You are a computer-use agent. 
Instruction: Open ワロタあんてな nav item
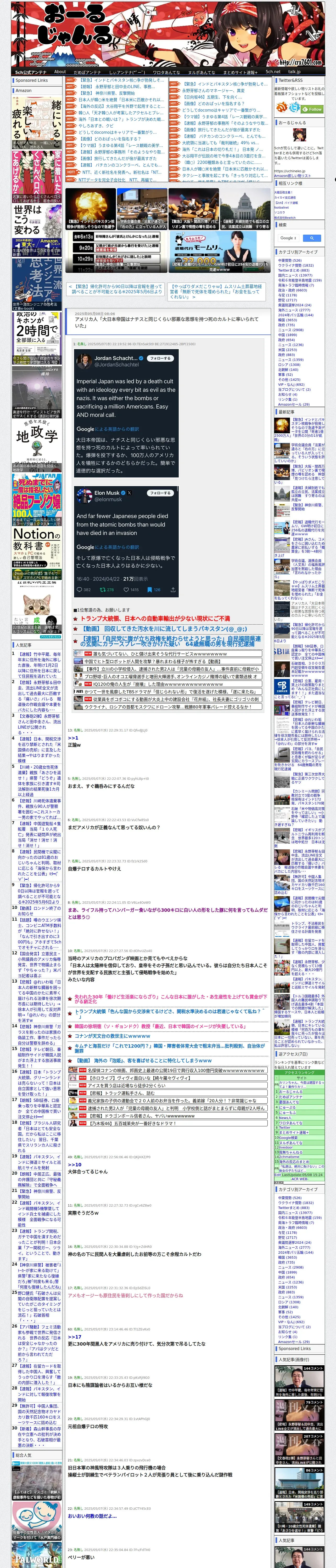[166, 72]
